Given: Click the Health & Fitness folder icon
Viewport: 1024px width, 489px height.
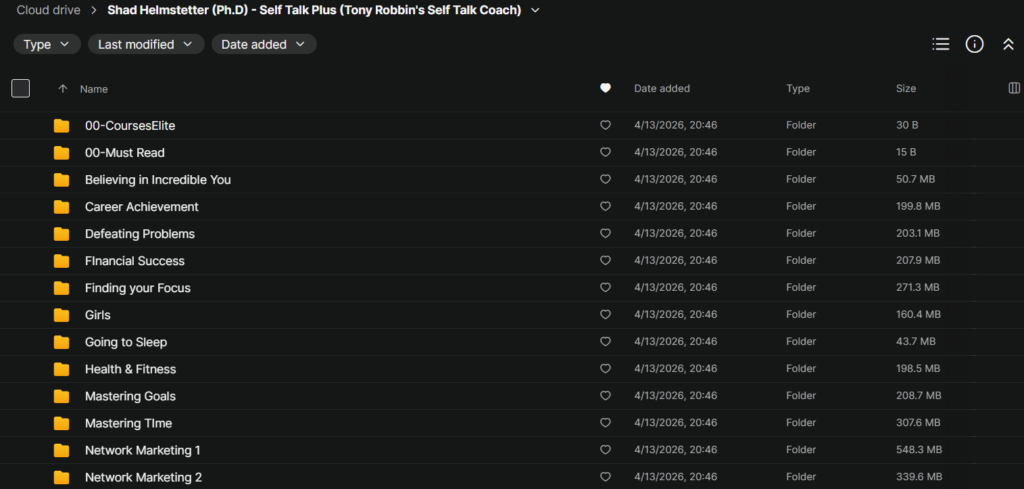Looking at the screenshot, I should pos(62,369).
